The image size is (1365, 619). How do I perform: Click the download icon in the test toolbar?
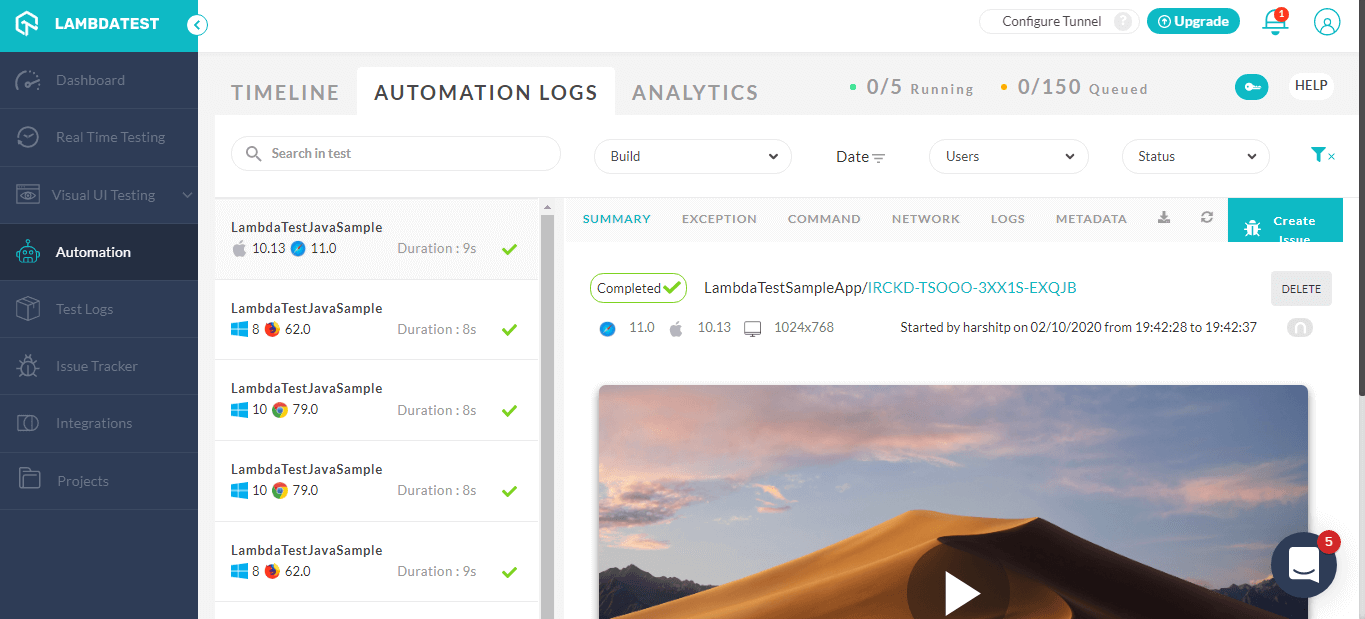tap(1164, 218)
